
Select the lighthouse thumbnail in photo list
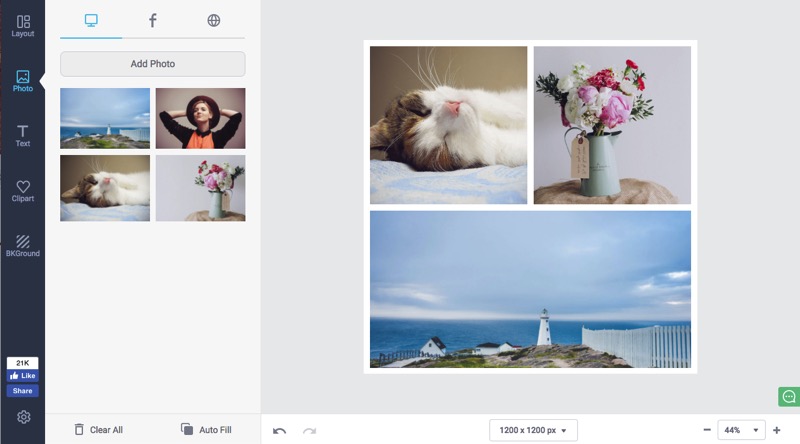point(105,118)
